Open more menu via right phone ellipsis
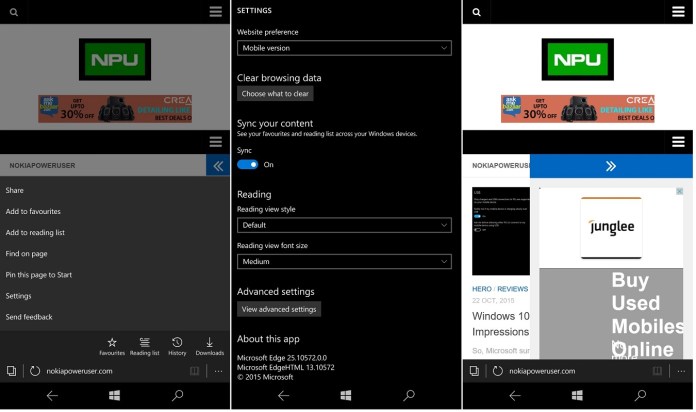 click(681, 371)
